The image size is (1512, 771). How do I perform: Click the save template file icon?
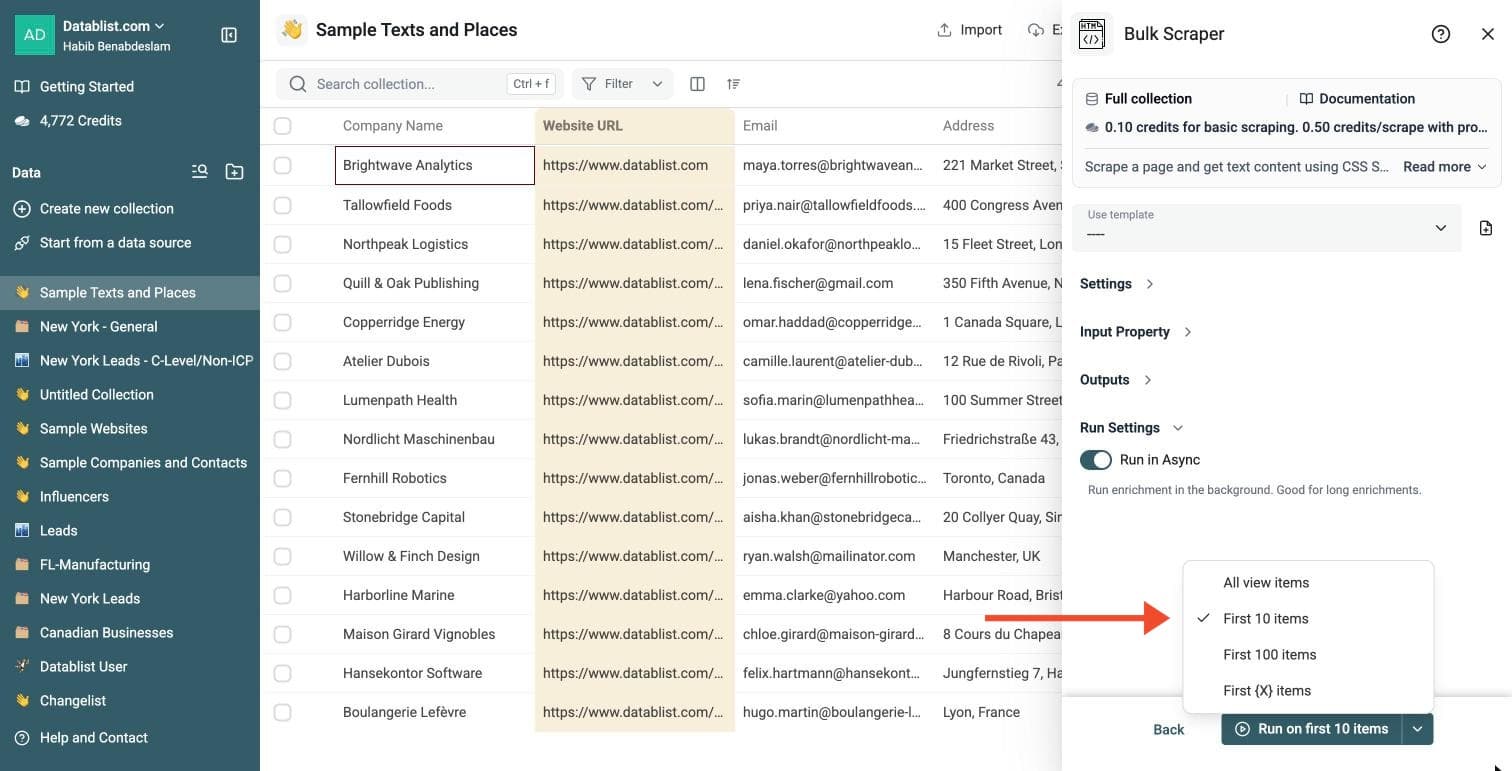pos(1486,228)
